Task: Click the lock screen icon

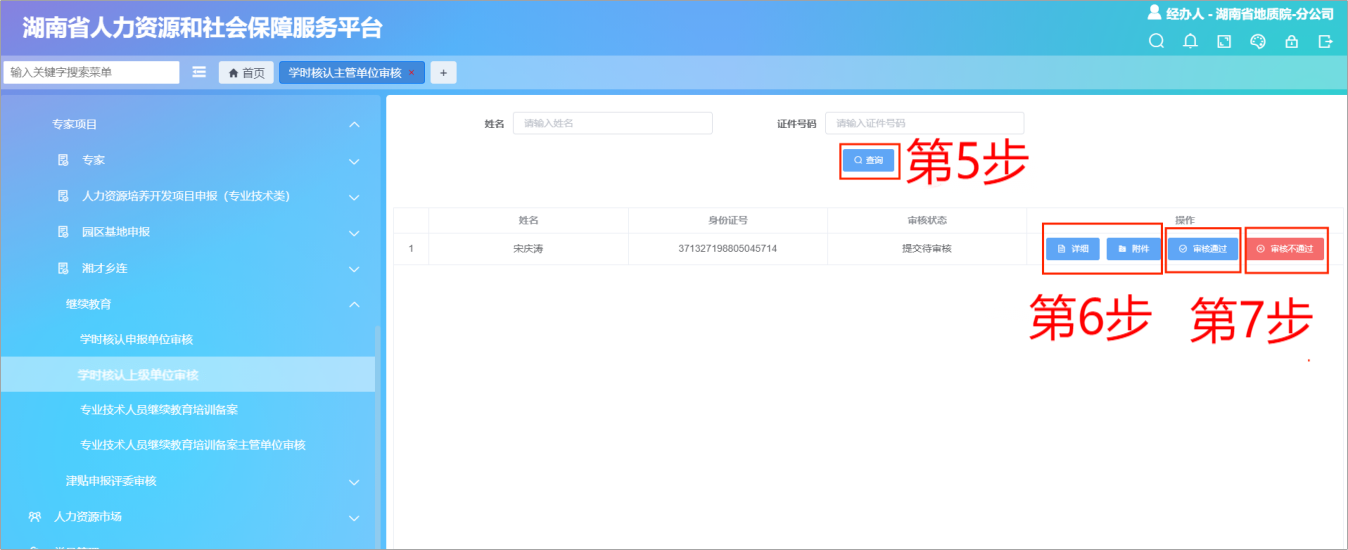Action: [1292, 42]
